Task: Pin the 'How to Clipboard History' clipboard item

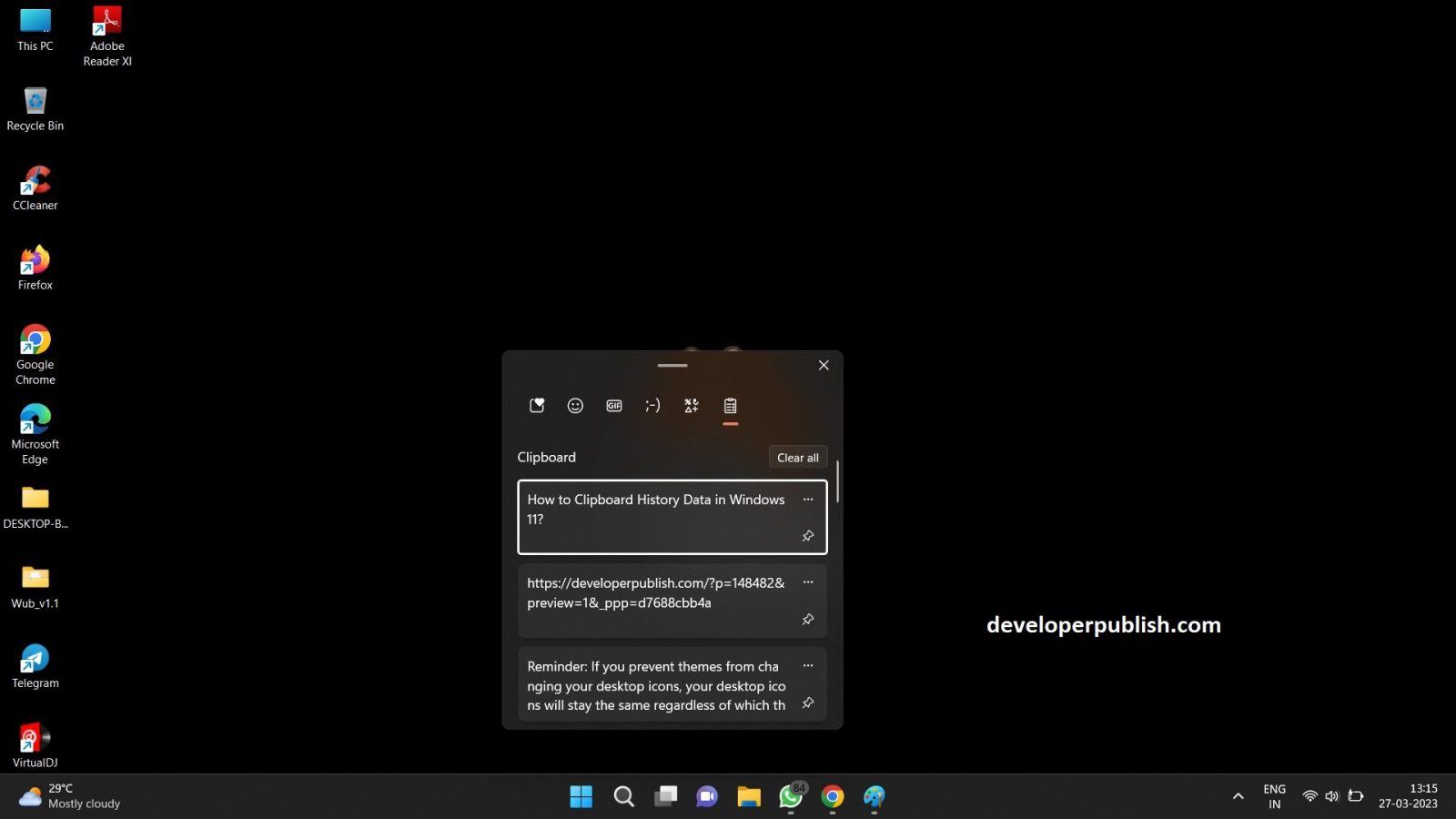Action: (x=807, y=536)
